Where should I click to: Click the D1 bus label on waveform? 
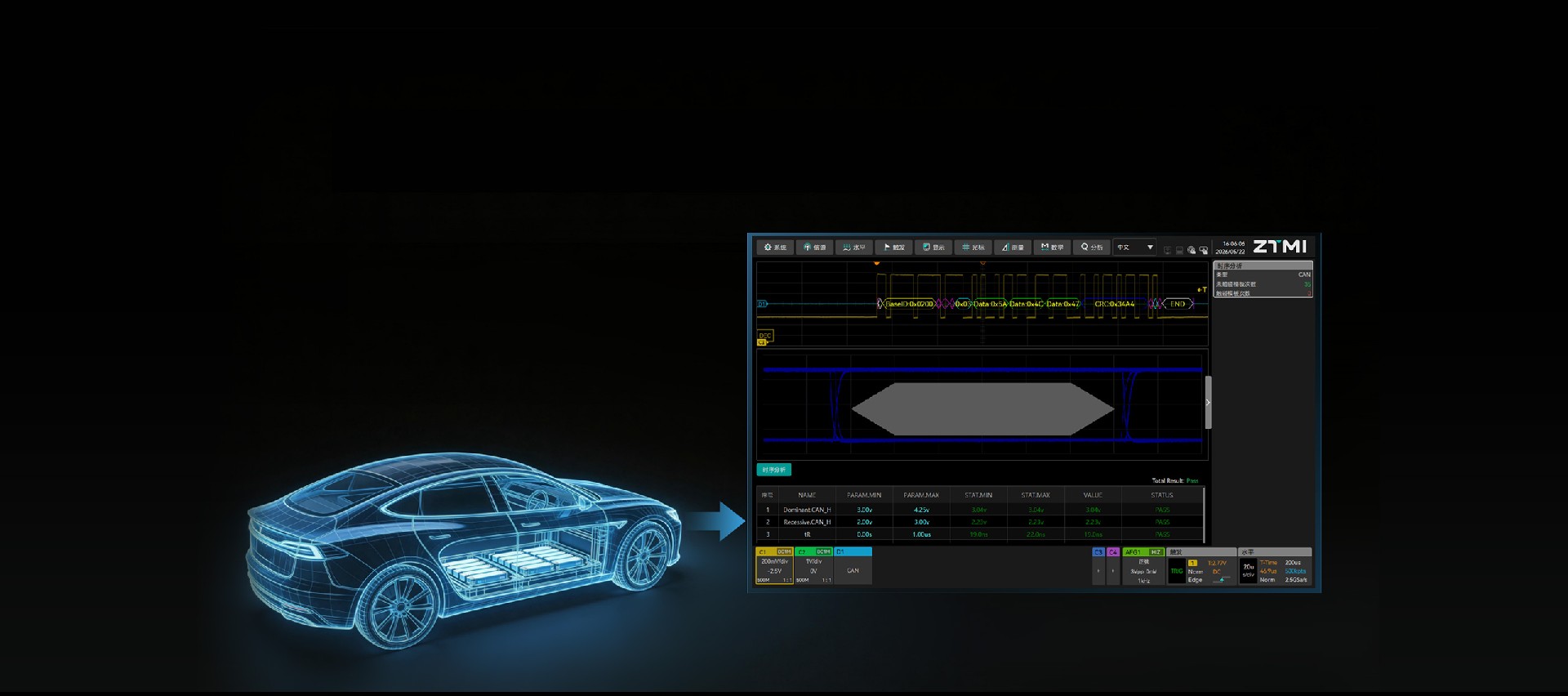coord(762,304)
